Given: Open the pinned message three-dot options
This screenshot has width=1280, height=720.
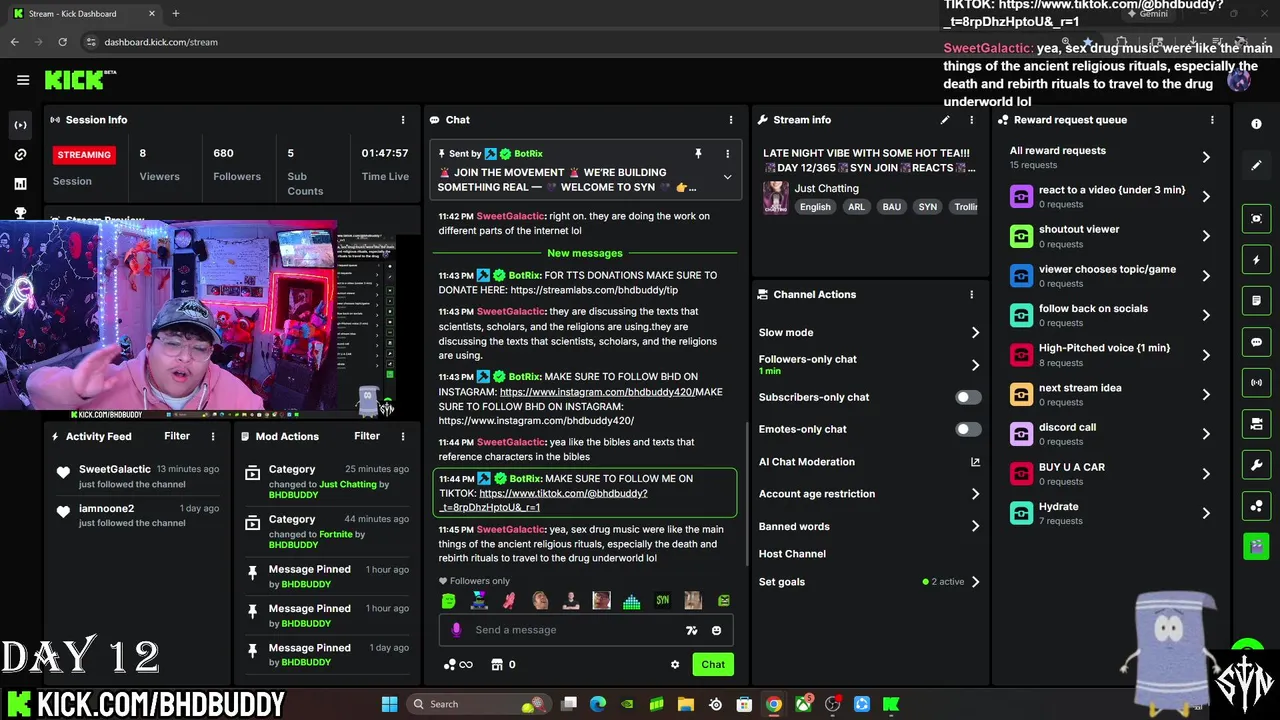Looking at the screenshot, I should 727,154.
